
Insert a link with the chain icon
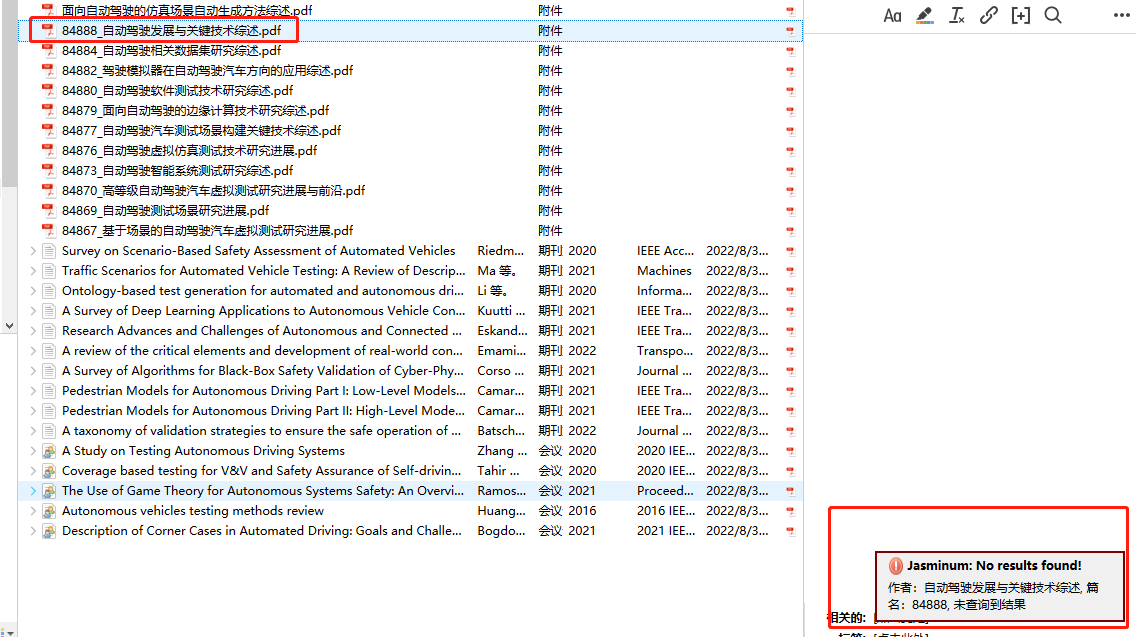point(988,15)
